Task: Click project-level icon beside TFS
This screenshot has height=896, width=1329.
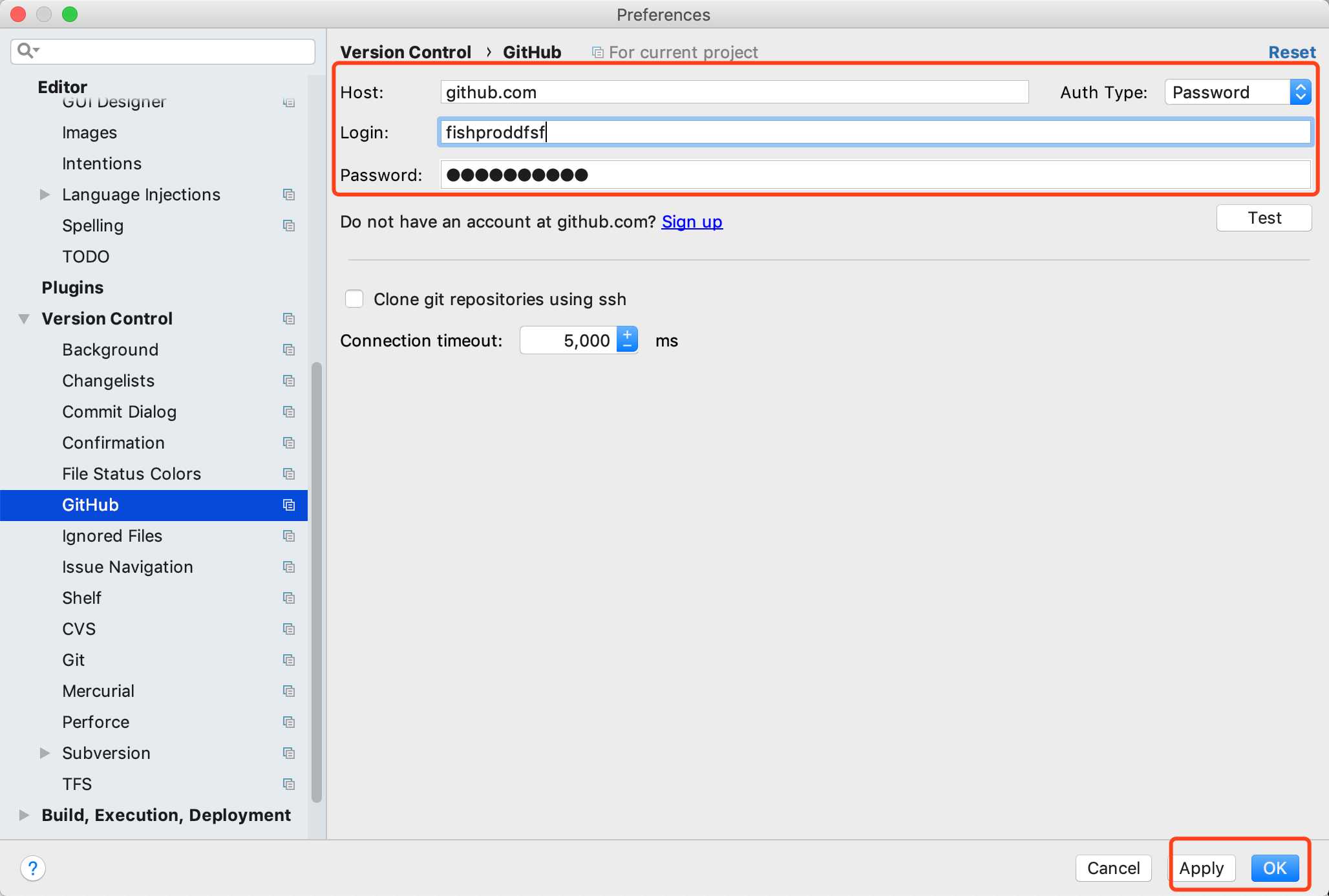Action: click(x=289, y=784)
